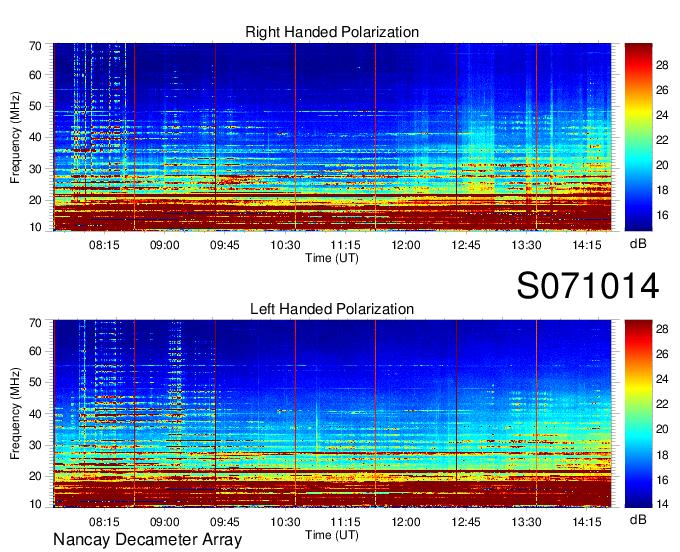Click the 10:30 tick on Right Handed plot
The image size is (680, 552).
coord(285,245)
